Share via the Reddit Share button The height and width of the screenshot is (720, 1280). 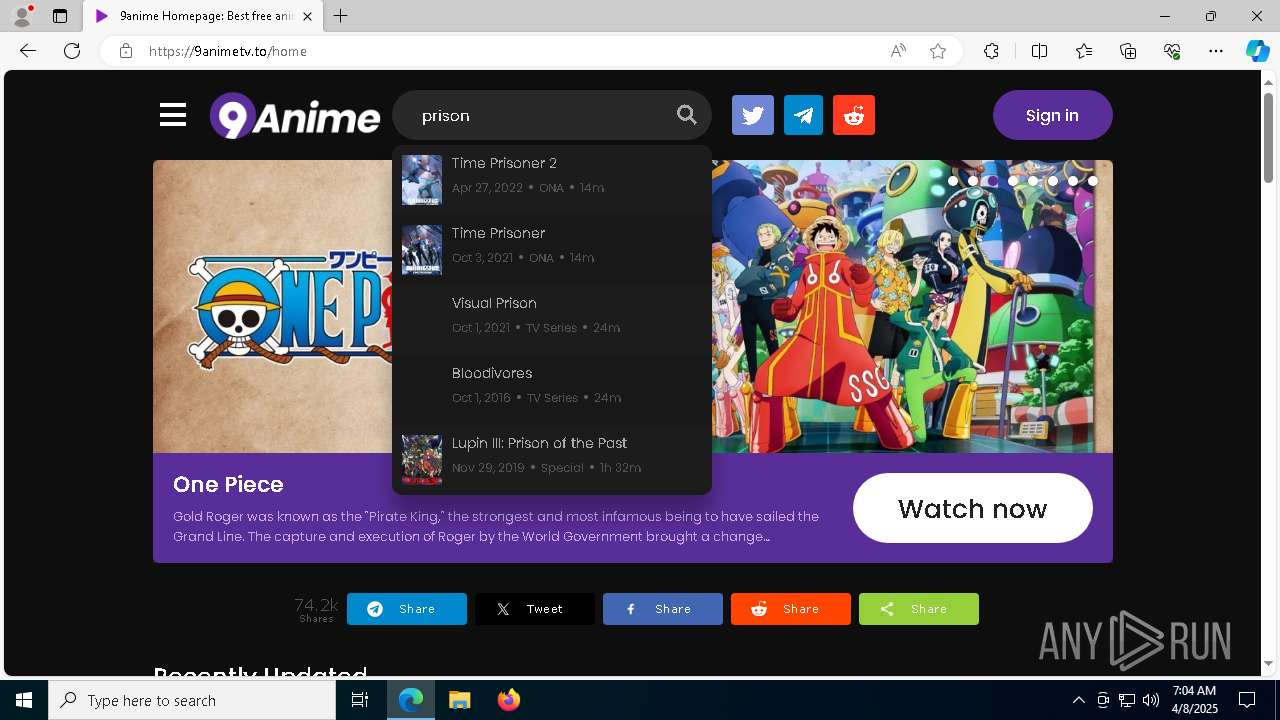coord(791,609)
